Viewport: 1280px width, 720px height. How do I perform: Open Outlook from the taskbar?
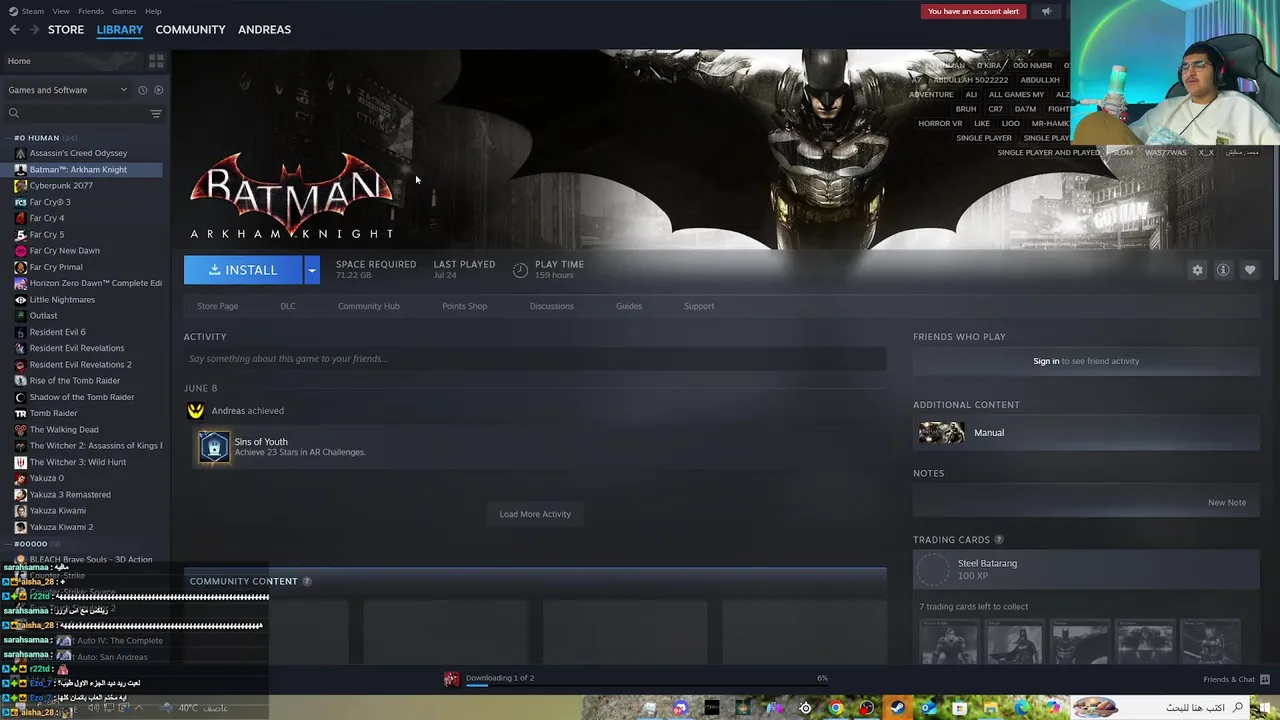tap(928, 708)
